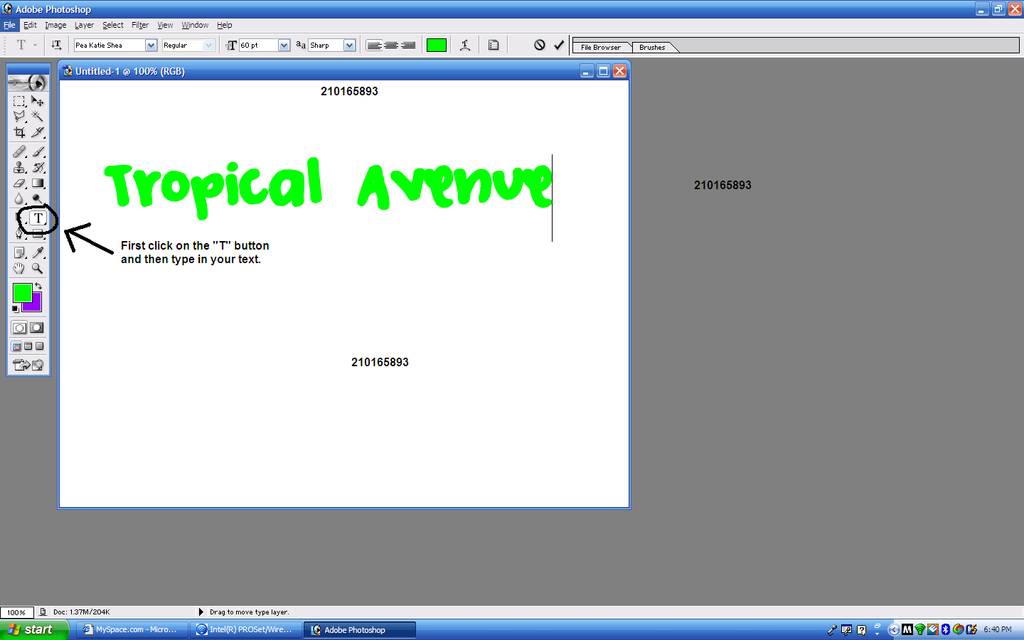Click text color swatch in options bar
Image resolution: width=1024 pixels, height=640 pixels.
point(436,45)
